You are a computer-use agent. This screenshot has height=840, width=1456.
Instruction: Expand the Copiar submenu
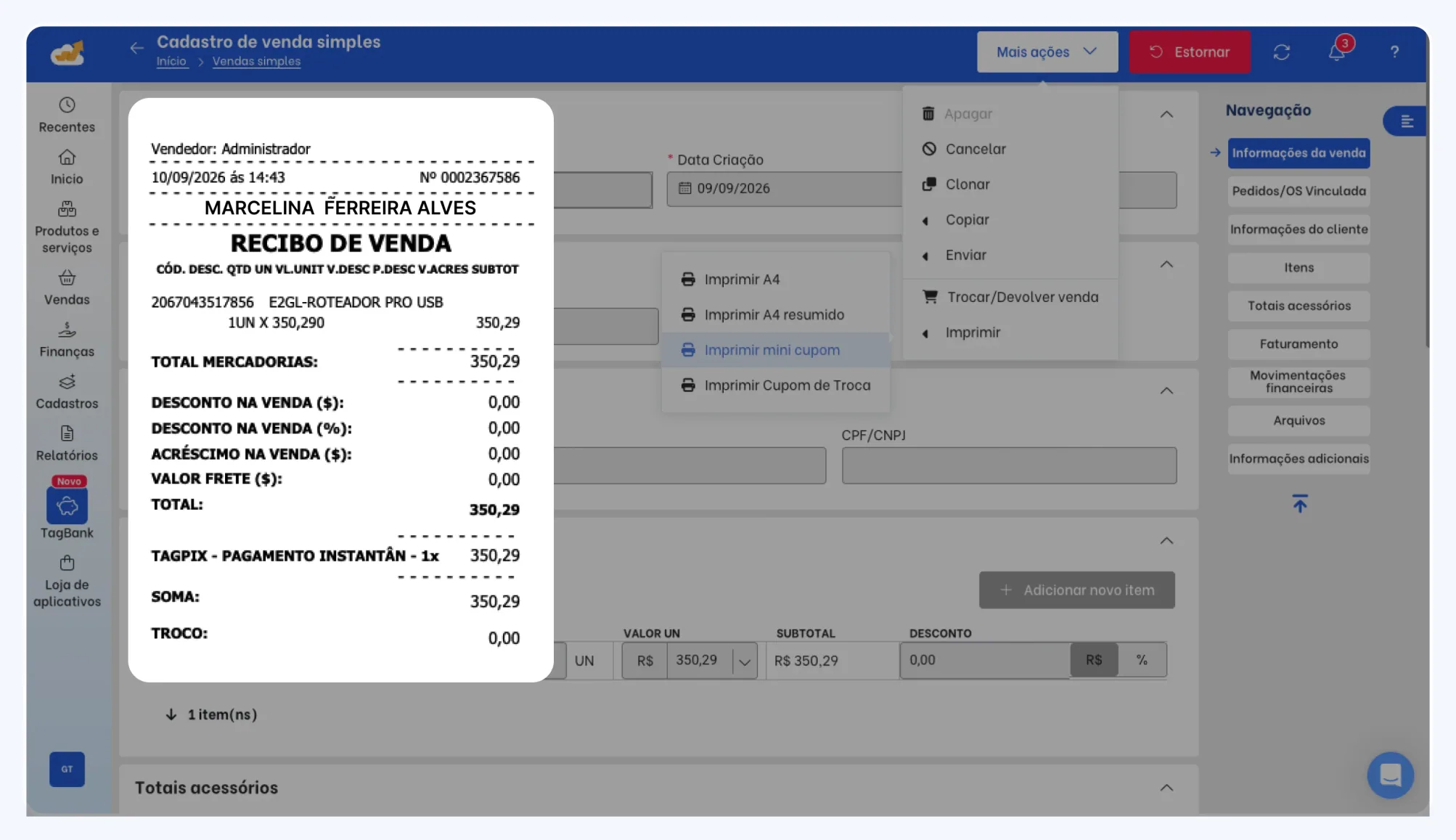pos(1010,220)
